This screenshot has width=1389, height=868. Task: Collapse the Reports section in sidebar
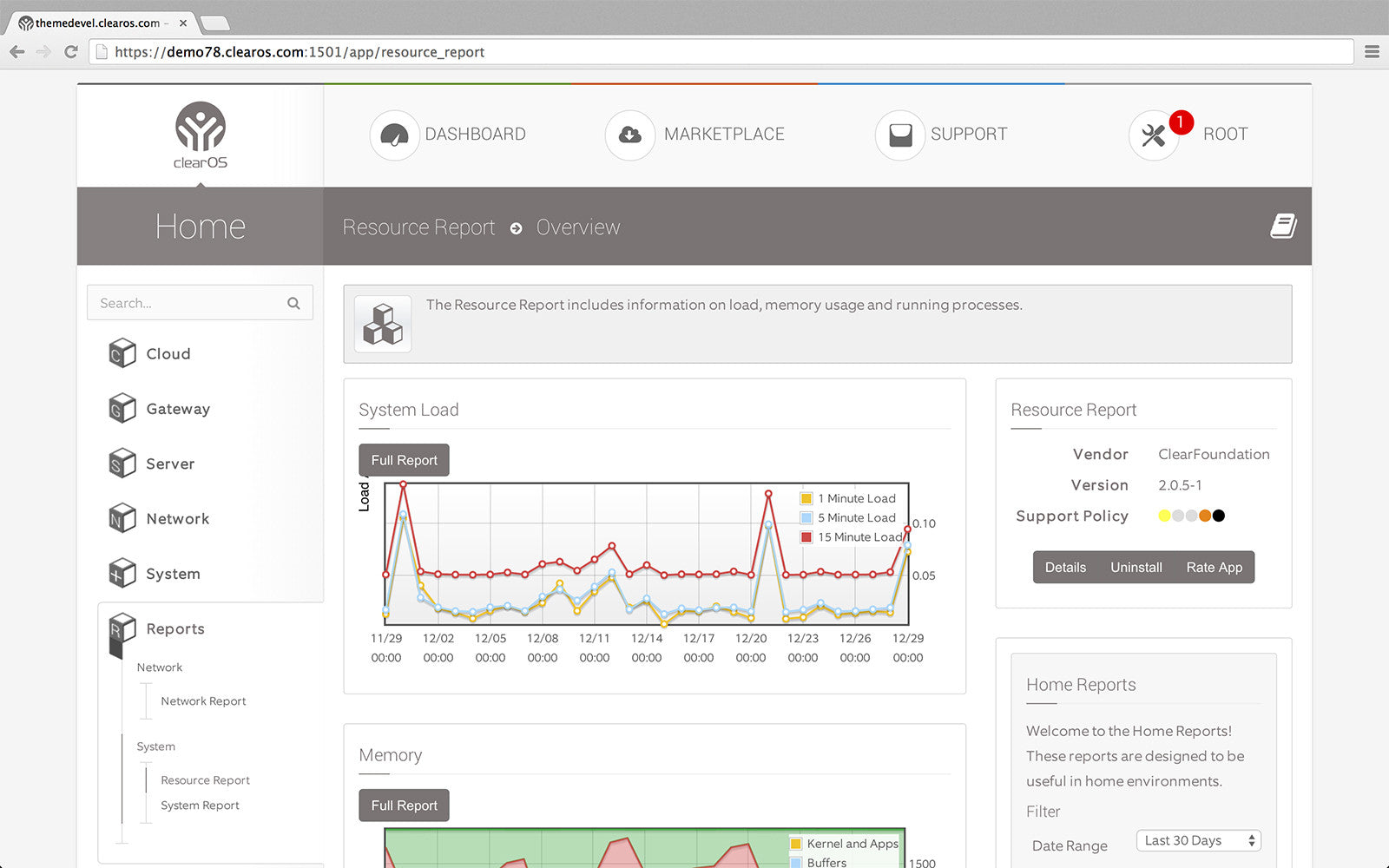coord(174,628)
